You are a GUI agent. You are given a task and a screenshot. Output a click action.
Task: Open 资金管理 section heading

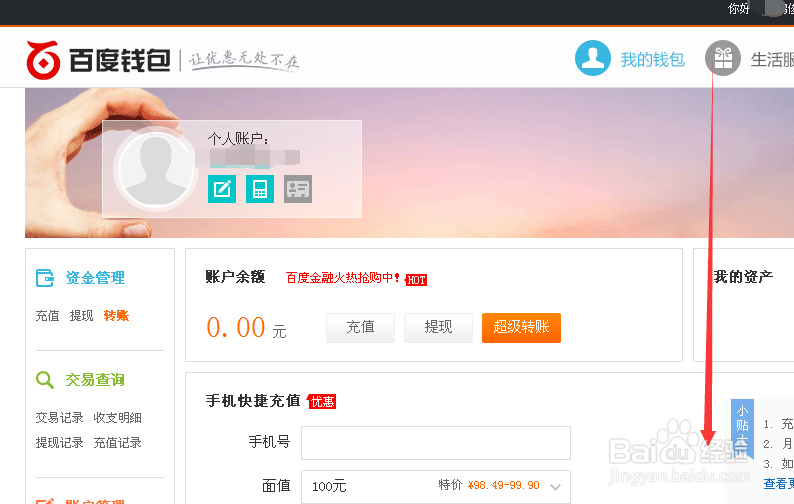pos(95,278)
